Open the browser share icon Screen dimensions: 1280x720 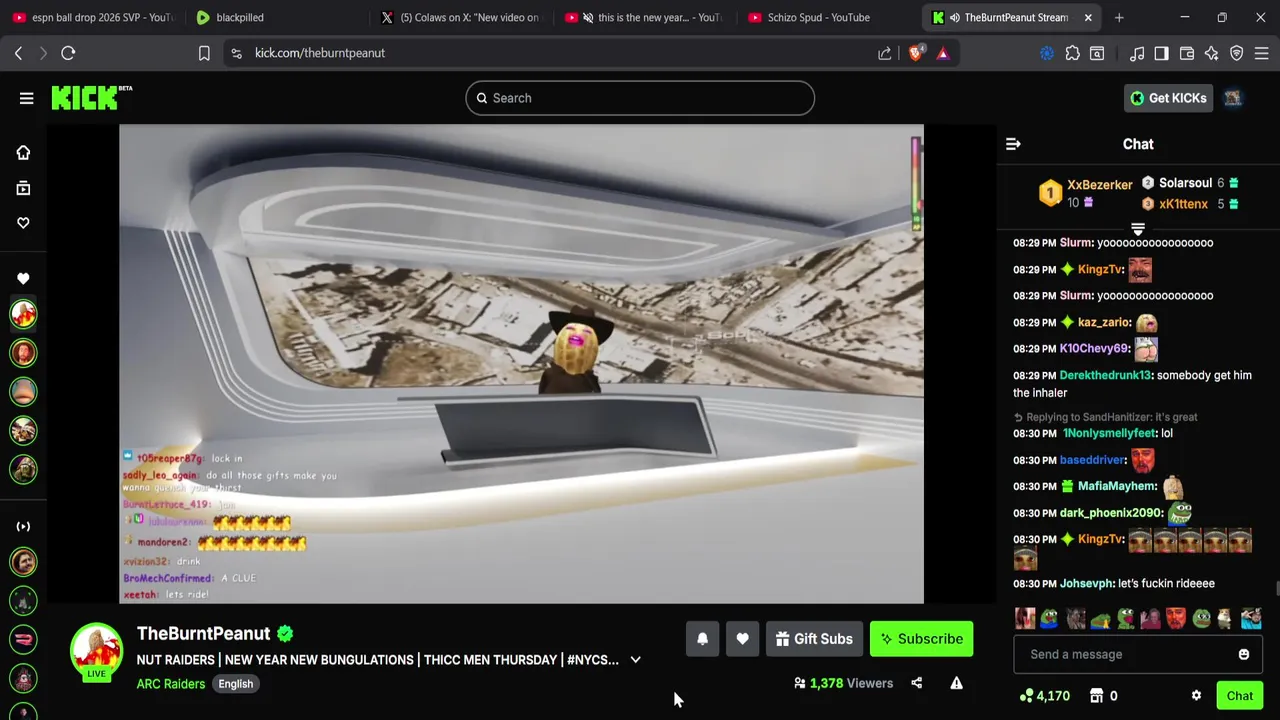point(885,53)
